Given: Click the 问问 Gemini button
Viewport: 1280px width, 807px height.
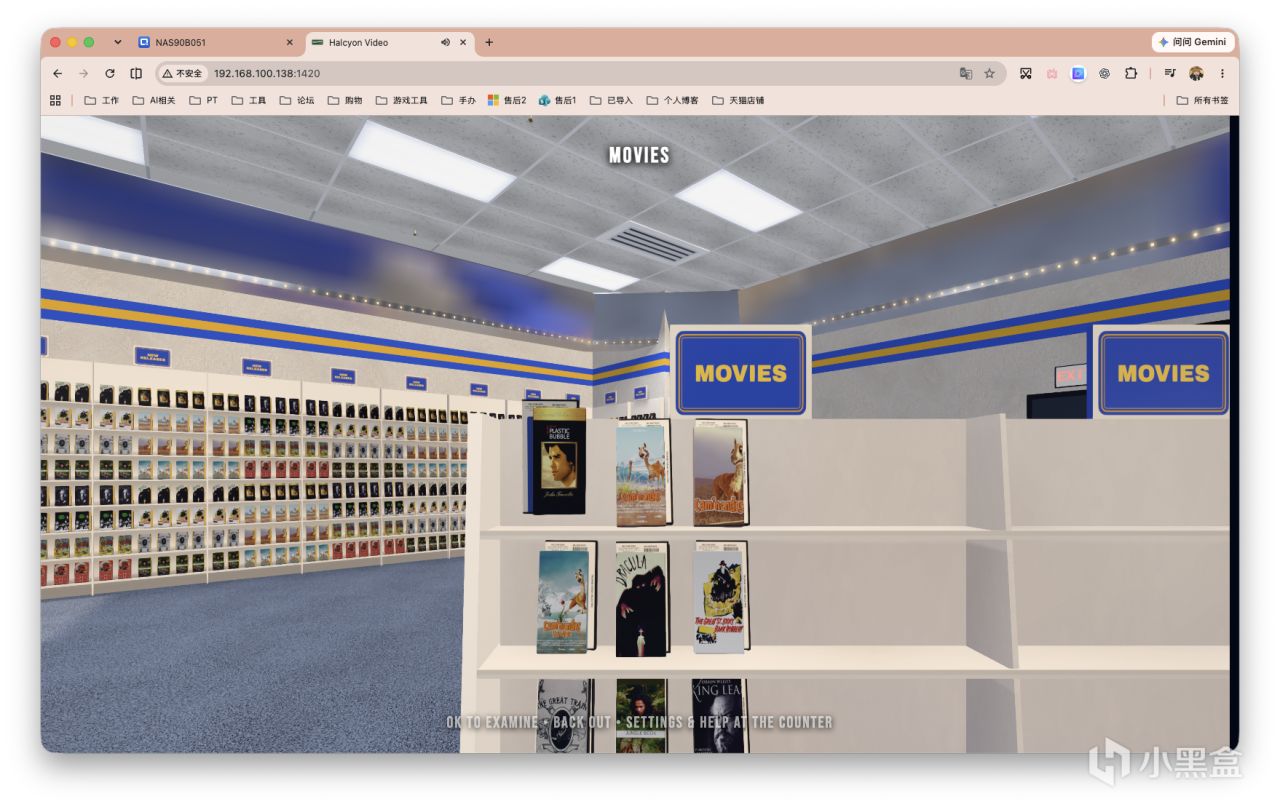Looking at the screenshot, I should pos(1193,42).
